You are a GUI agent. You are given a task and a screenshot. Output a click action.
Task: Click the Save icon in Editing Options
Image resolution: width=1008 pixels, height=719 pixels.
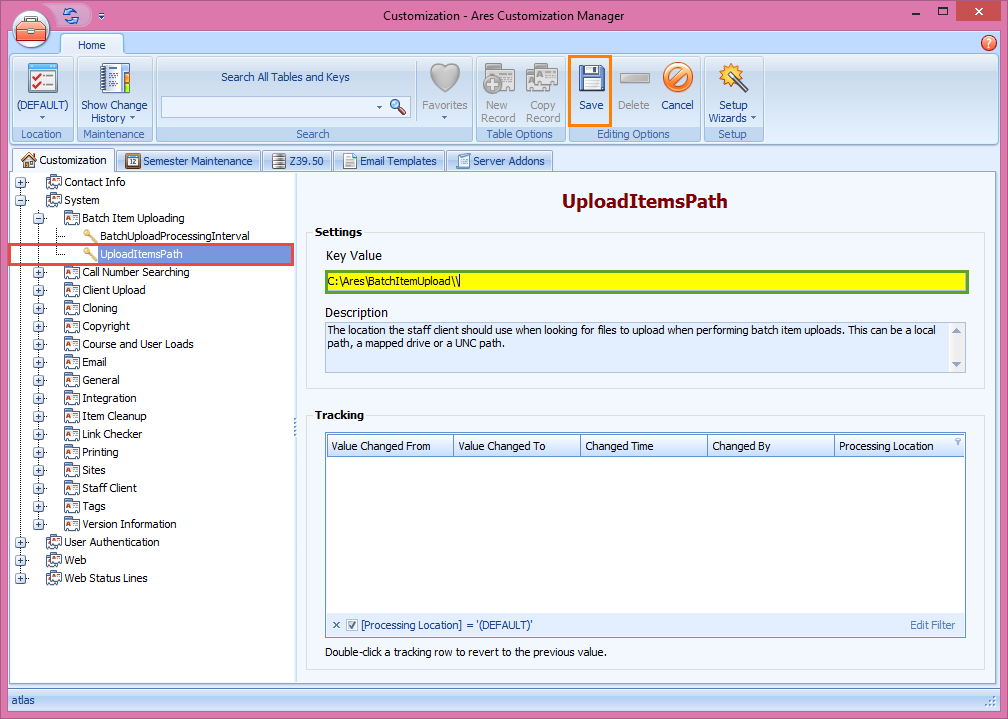(590, 78)
